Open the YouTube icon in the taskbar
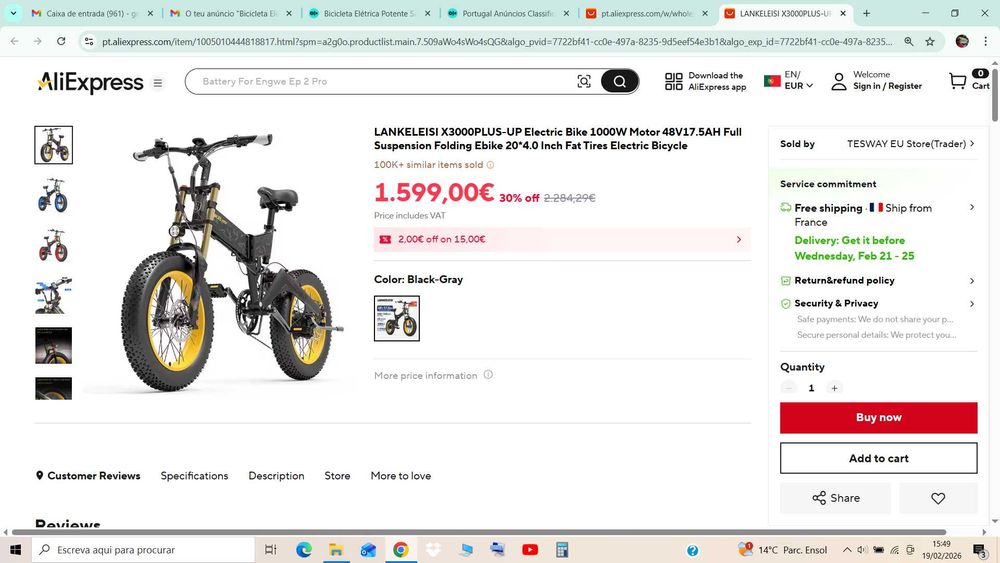This screenshot has width=1000, height=563. click(529, 550)
